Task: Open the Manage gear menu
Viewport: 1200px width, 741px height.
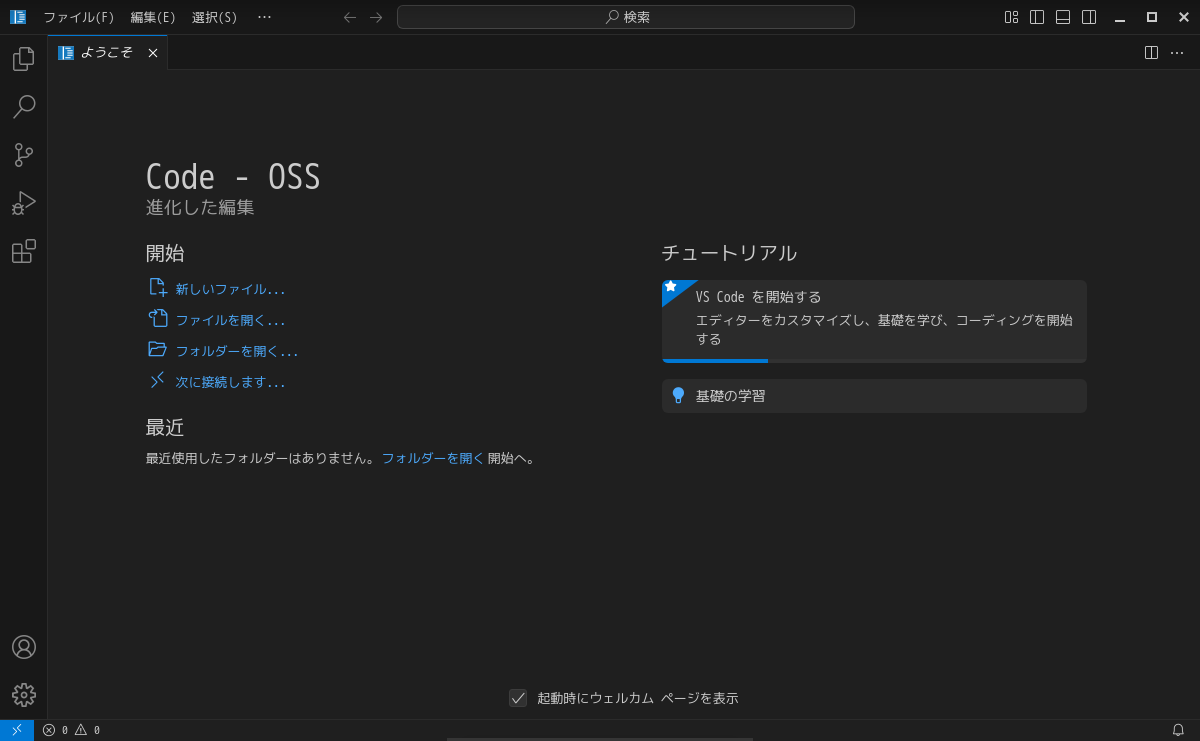Action: pyautogui.click(x=24, y=695)
